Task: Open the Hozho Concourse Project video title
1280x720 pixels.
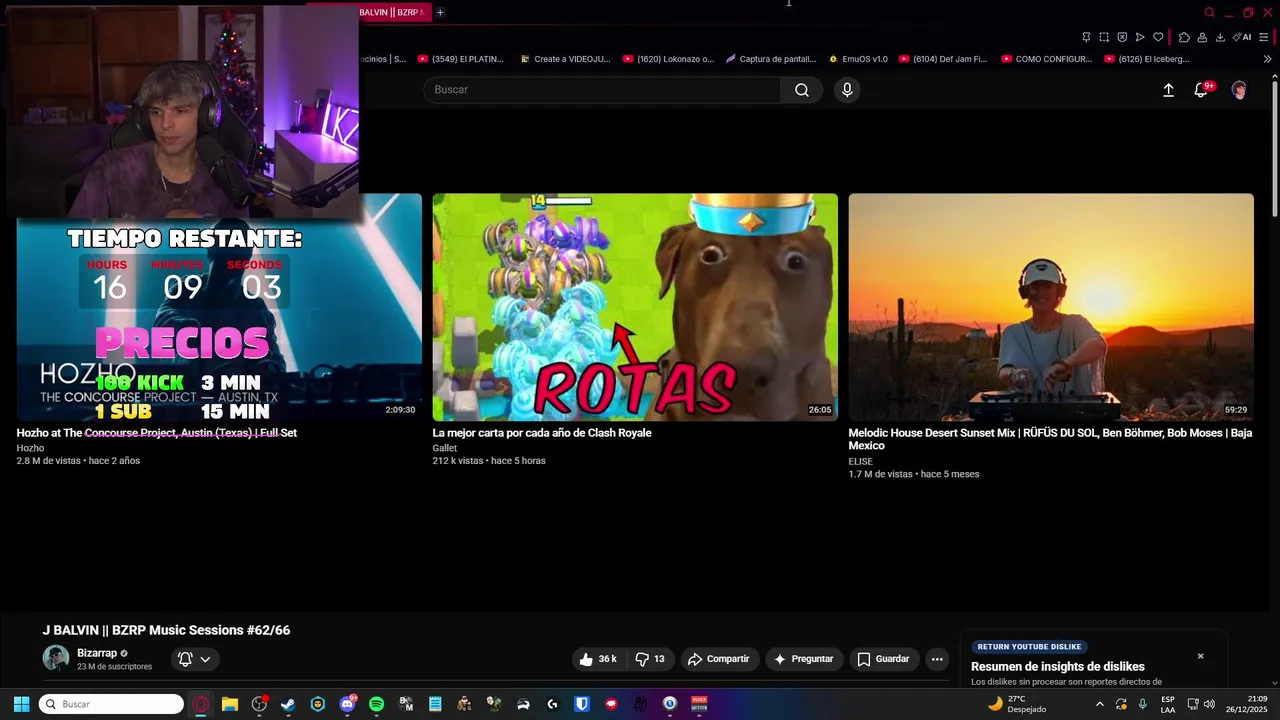Action: [x=157, y=433]
